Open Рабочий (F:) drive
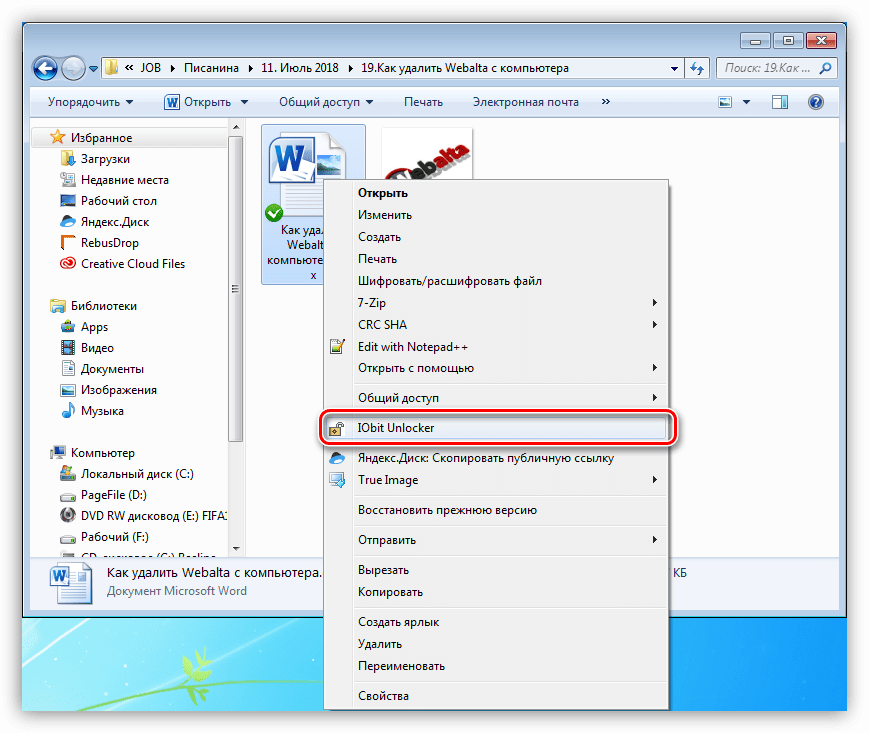Image resolution: width=869 pixels, height=733 pixels. pyautogui.click(x=115, y=537)
